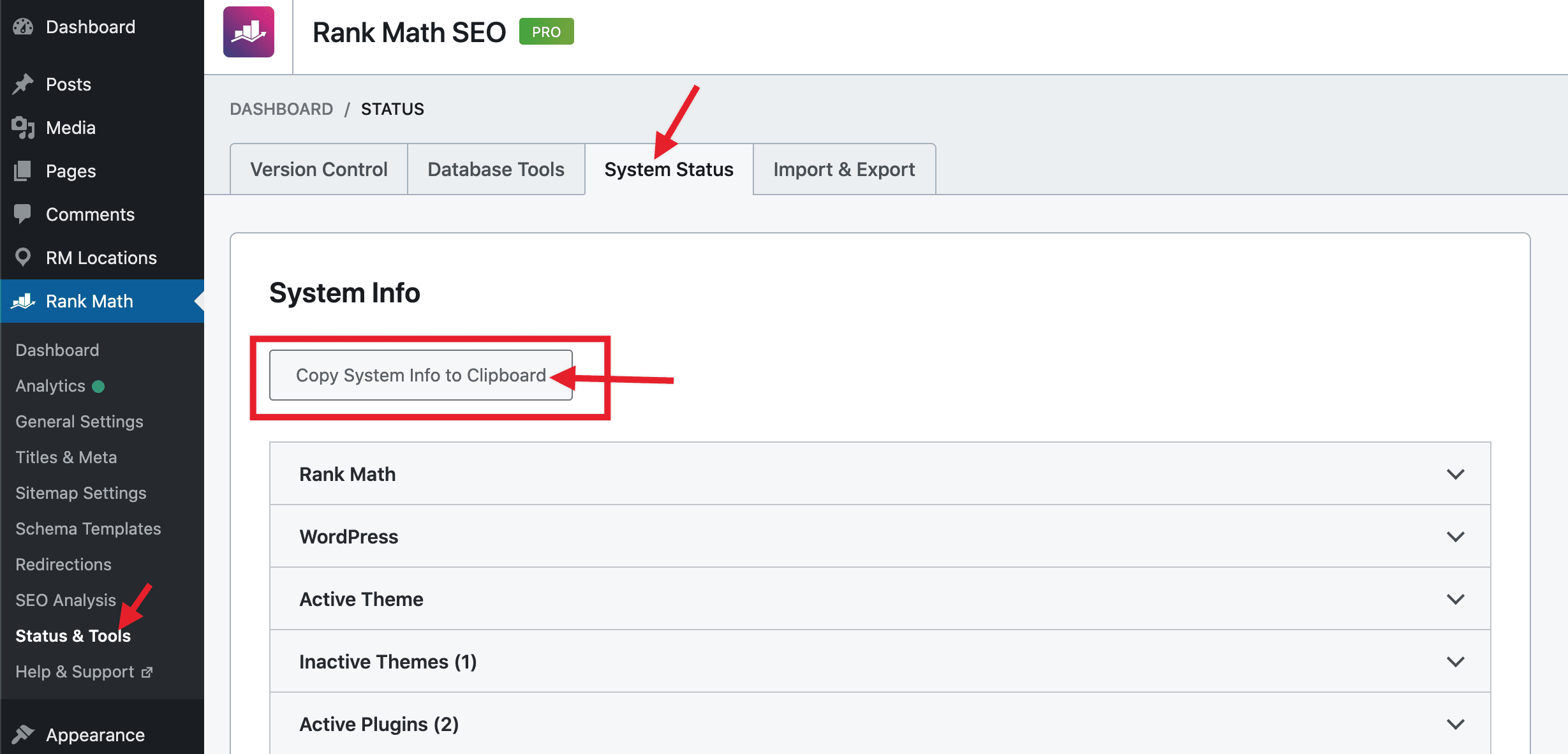Click the STATUS breadcrumb text
The image size is (1568, 754).
(x=392, y=109)
